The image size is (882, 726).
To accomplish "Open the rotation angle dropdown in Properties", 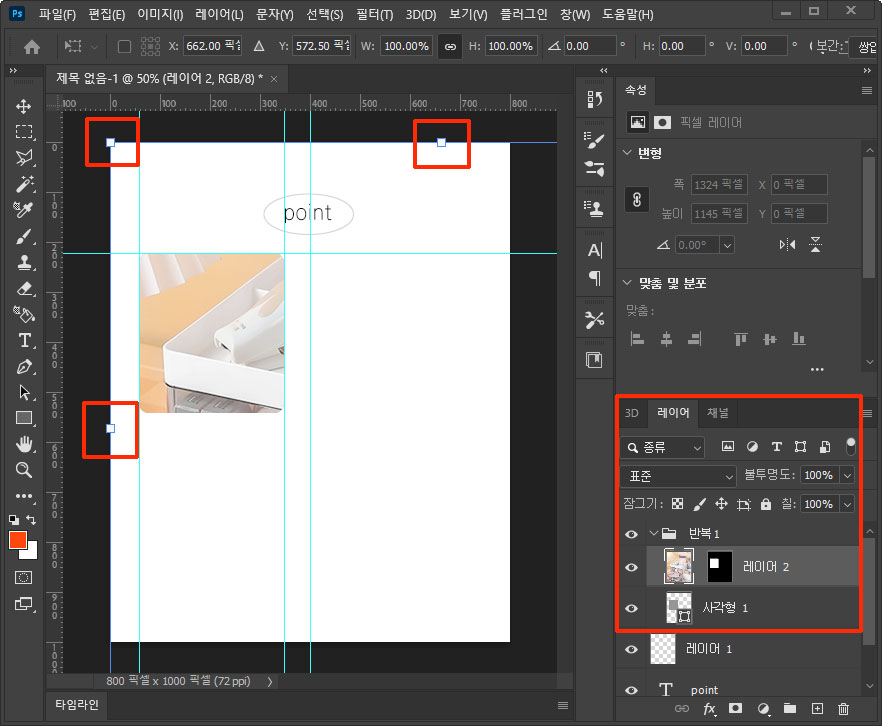I will coord(727,245).
